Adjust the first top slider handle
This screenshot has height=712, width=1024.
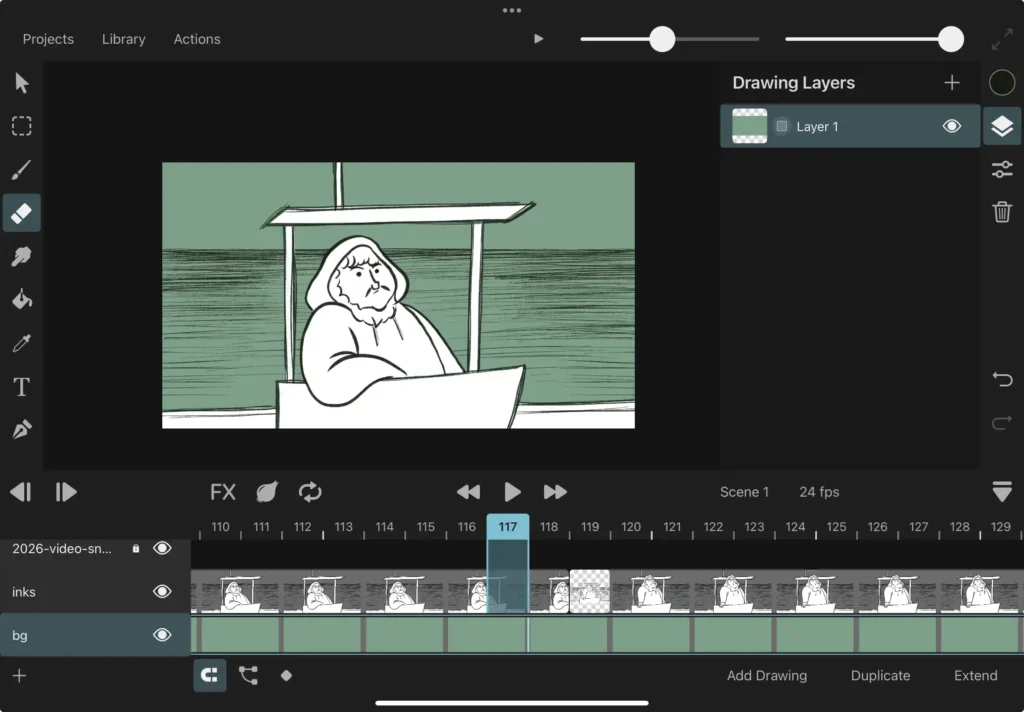[x=662, y=39]
